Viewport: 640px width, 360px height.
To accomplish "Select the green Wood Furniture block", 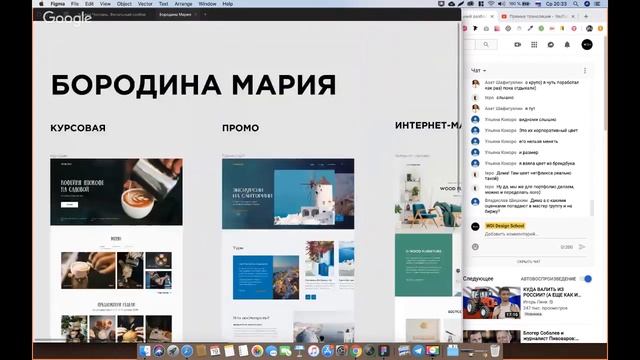I will [423, 265].
